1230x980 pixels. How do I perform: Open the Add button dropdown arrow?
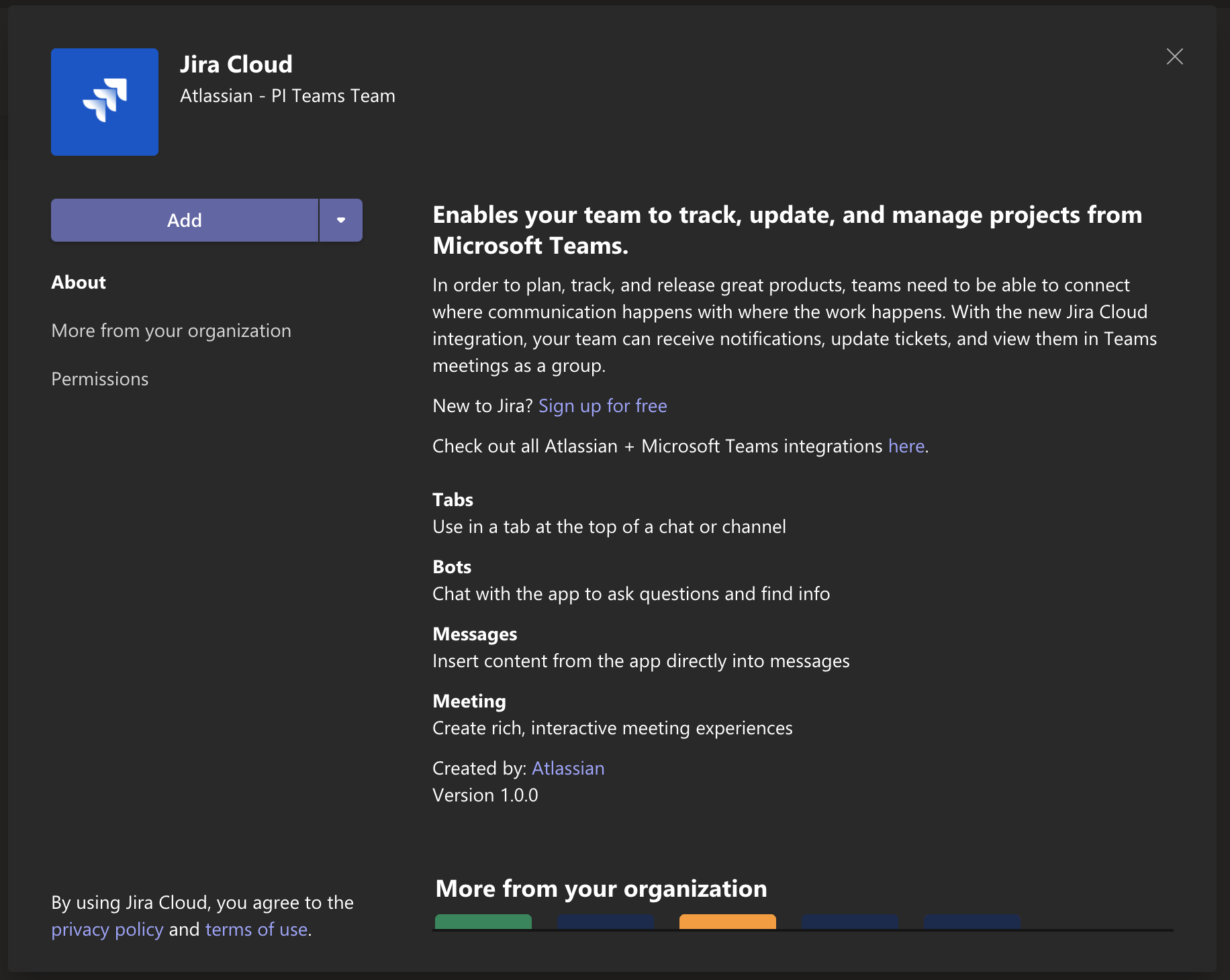(x=340, y=219)
